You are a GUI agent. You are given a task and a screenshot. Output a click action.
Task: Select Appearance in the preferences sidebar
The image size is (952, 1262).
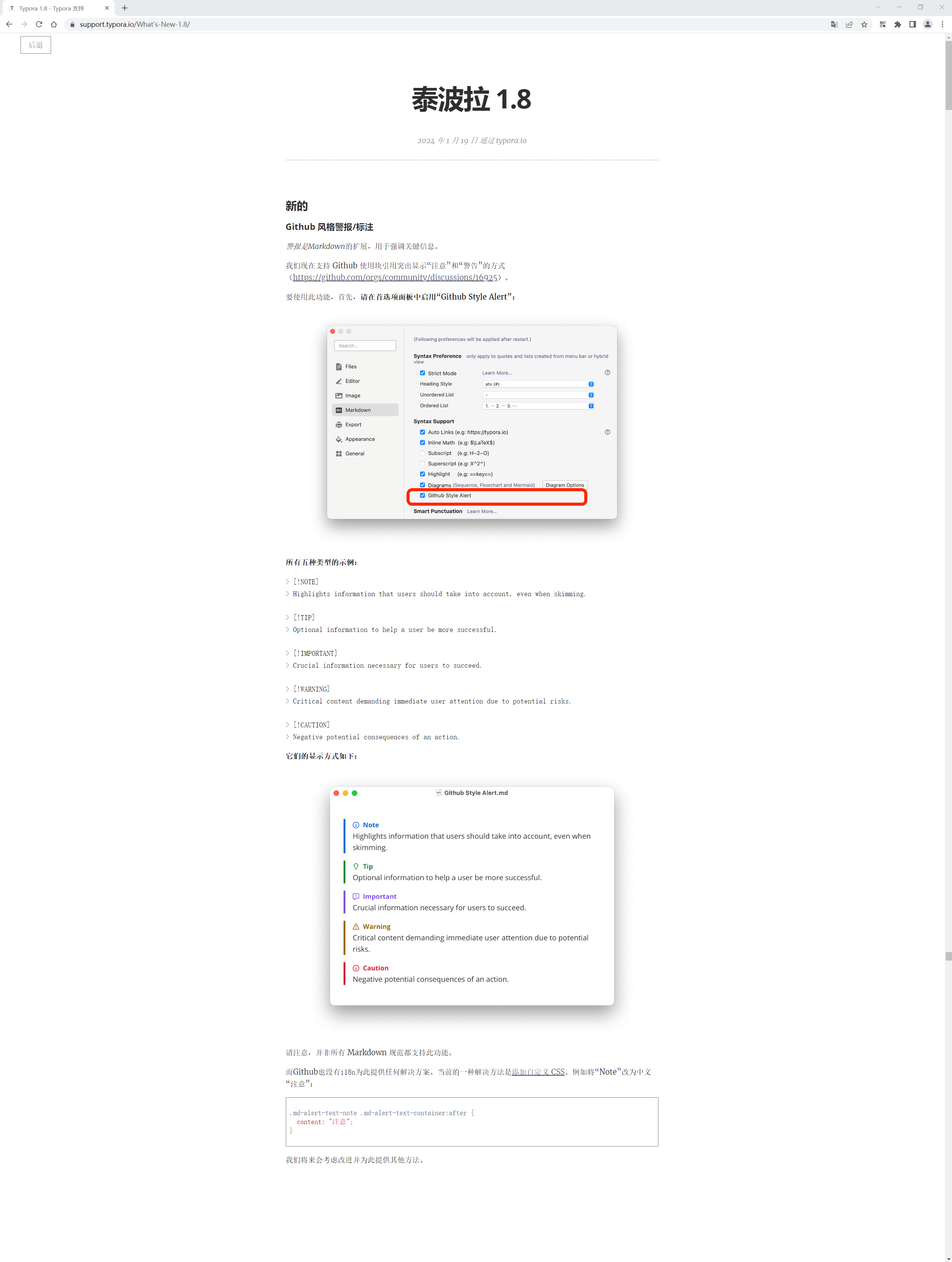tap(365, 439)
